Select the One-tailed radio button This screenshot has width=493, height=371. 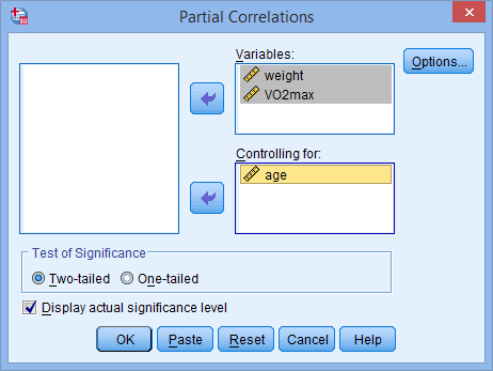[127, 278]
